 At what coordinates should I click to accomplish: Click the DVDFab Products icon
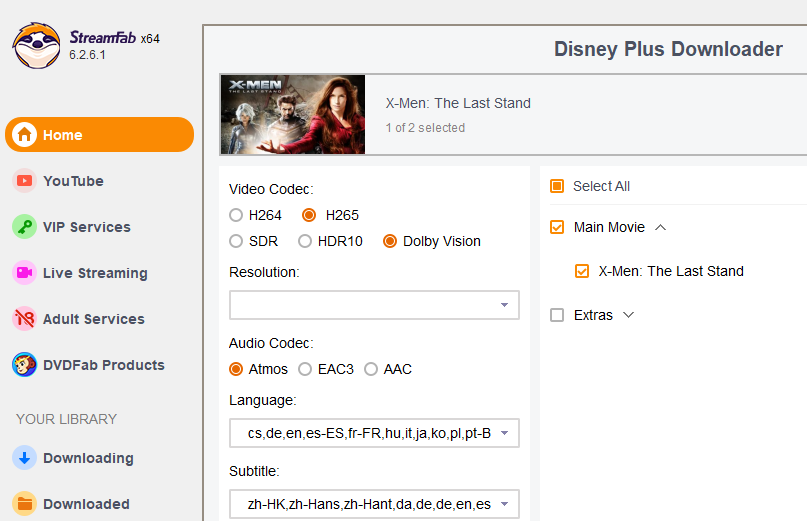[x=25, y=365]
